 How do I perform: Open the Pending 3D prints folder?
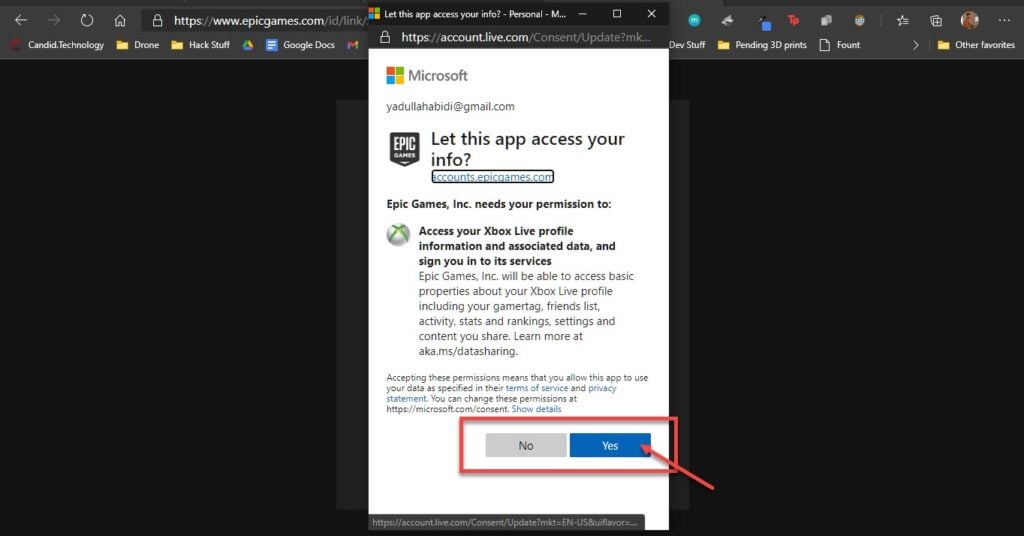click(x=762, y=45)
